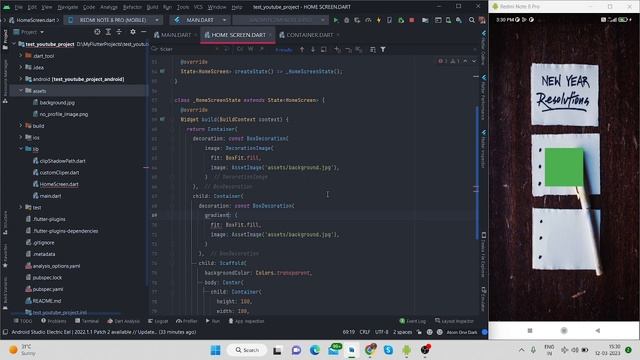Open Search Everywhere magnifier icon
Viewport: 640px width, 360px height.
(x=472, y=20)
